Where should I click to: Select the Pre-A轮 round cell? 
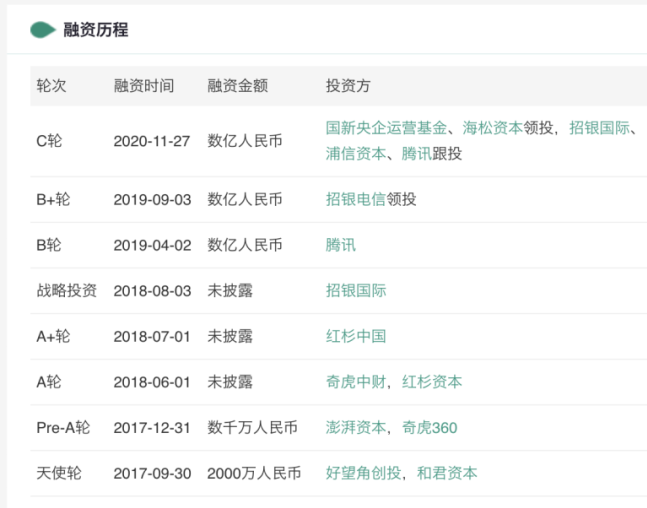(x=63, y=428)
